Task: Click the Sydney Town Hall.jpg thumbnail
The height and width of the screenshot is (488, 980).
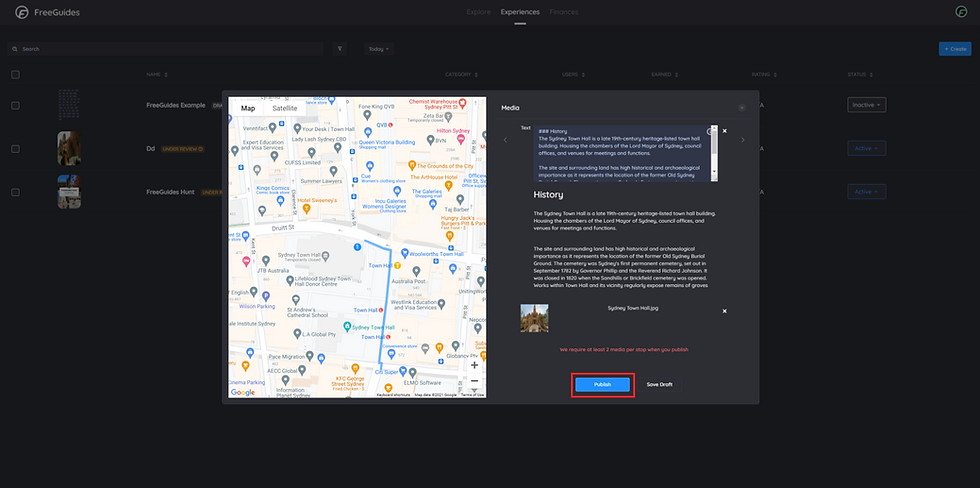Action: (x=534, y=318)
